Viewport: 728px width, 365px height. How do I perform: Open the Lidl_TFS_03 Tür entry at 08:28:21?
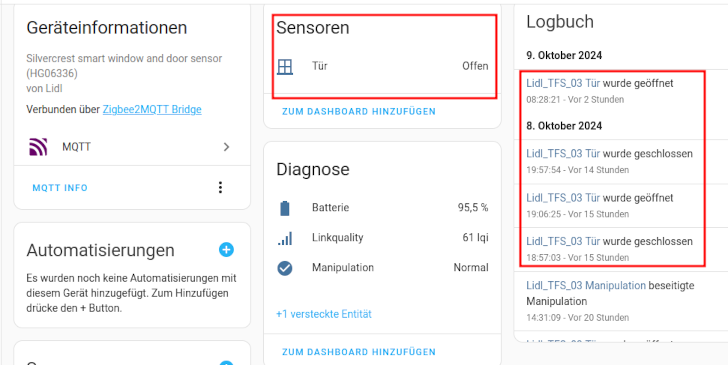[x=563, y=83]
